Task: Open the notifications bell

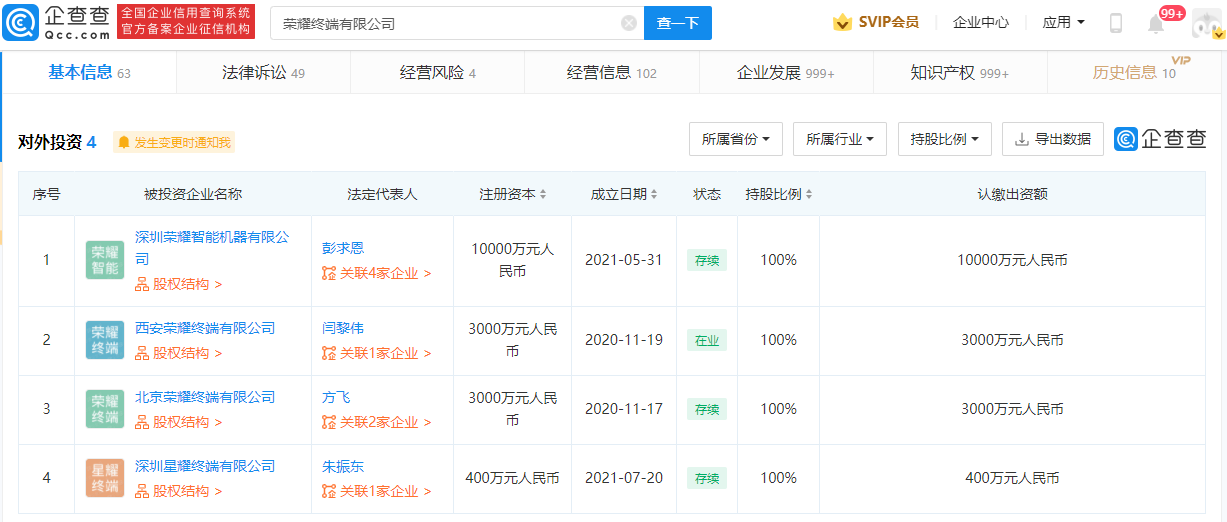Action: 1156,23
